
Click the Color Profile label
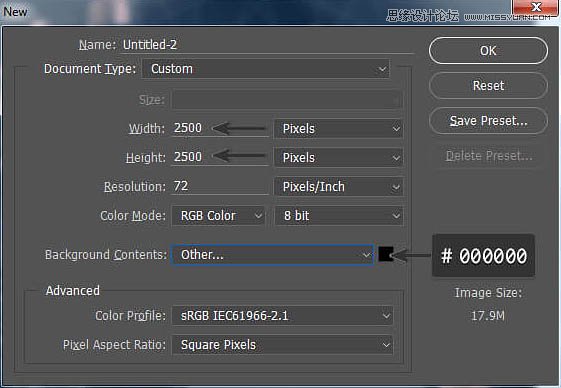[x=131, y=316]
